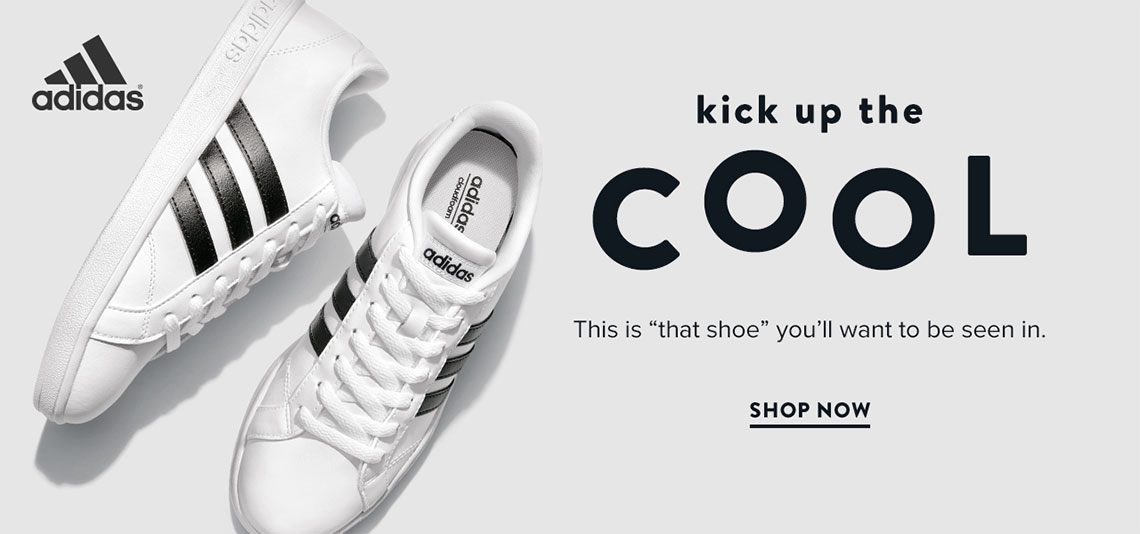Click the adidas label on the shoe tongue
The image size is (1140, 534).
tap(449, 263)
